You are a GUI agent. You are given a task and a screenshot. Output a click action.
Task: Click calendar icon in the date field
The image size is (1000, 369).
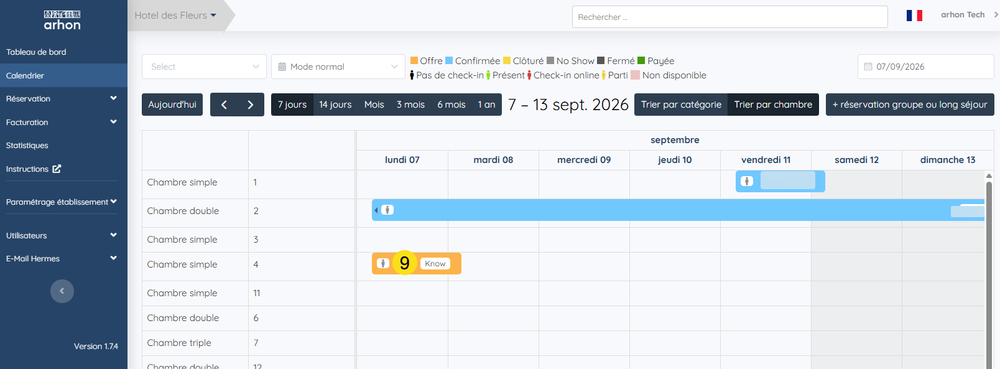click(x=867, y=66)
